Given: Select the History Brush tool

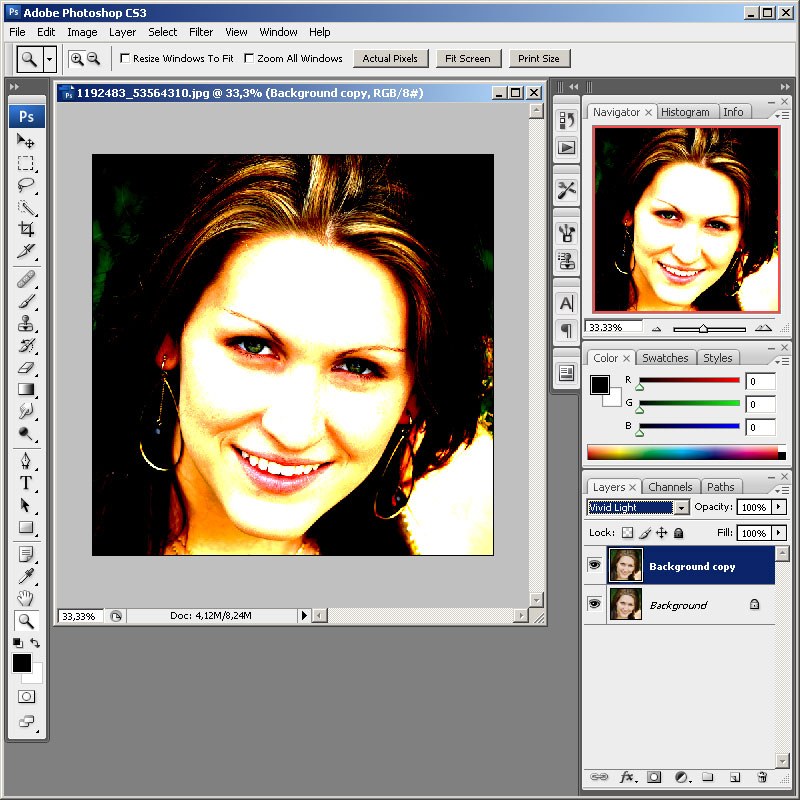Looking at the screenshot, I should point(26,345).
